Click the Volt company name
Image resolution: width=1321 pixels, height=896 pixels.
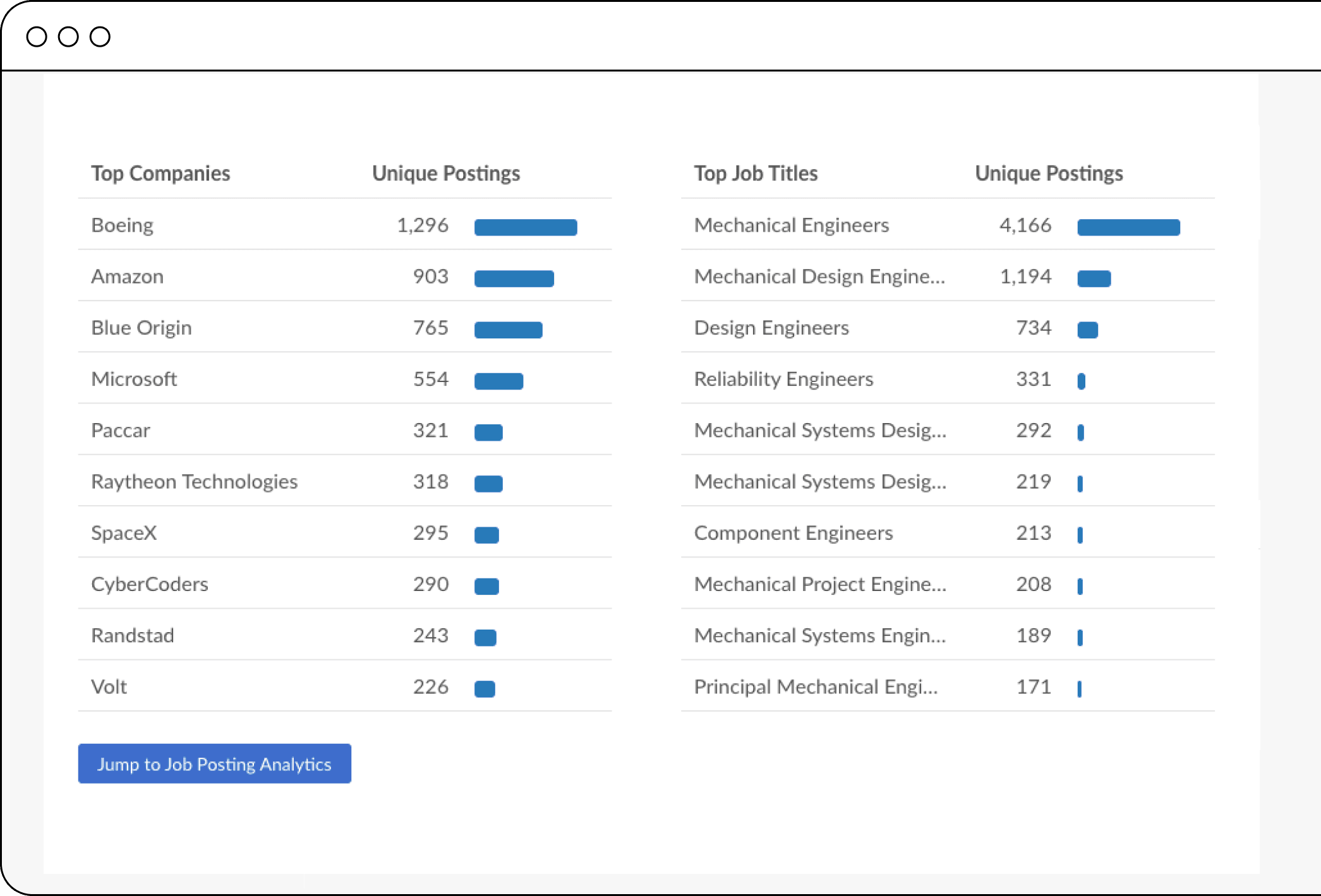(109, 687)
